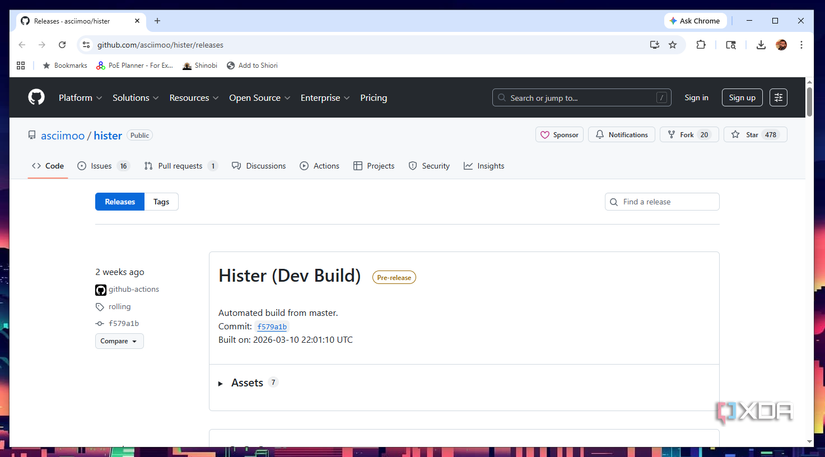Open the PoE Planner bookmark

pyautogui.click(x=135, y=66)
